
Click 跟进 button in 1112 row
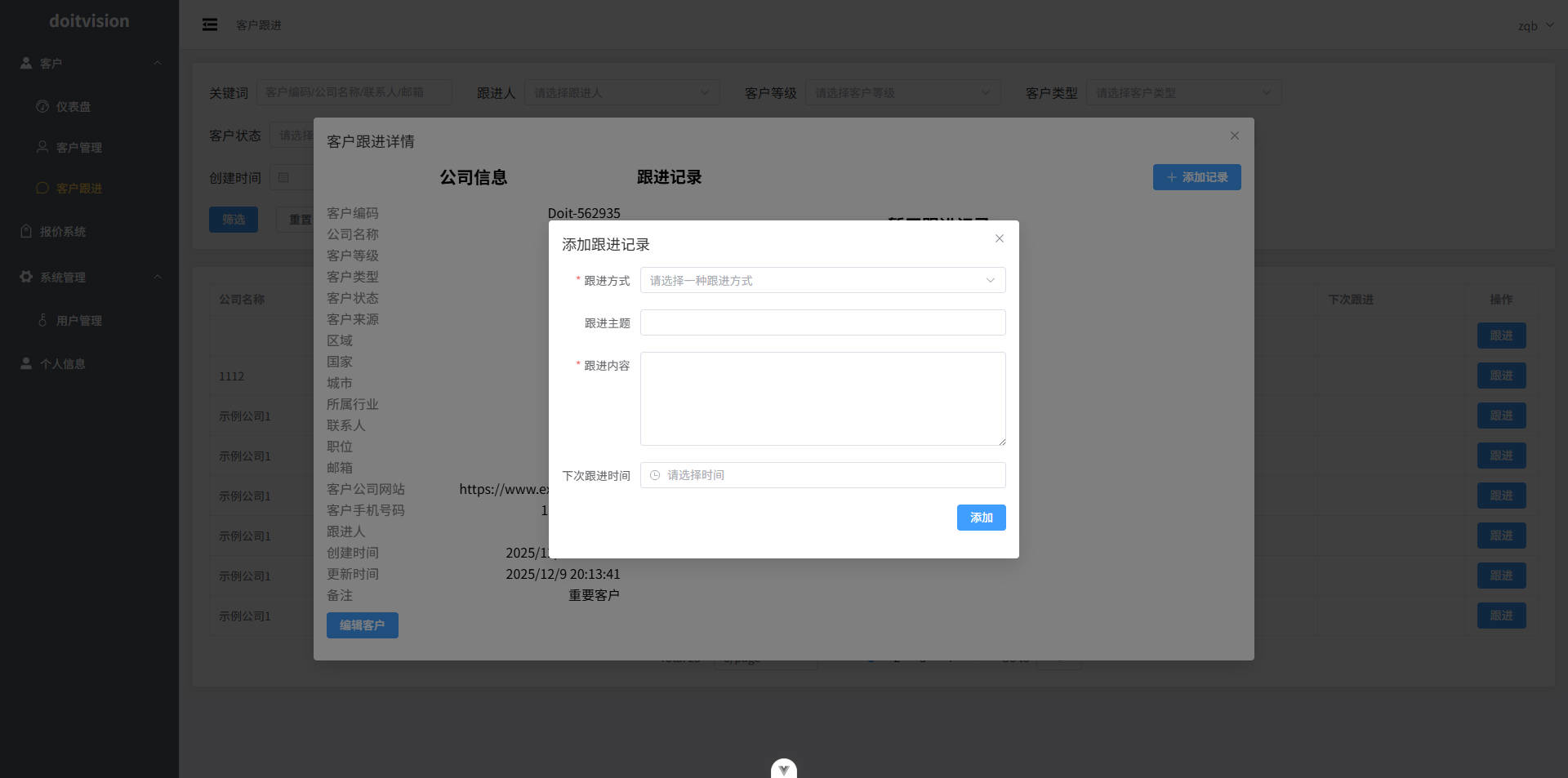point(1501,376)
